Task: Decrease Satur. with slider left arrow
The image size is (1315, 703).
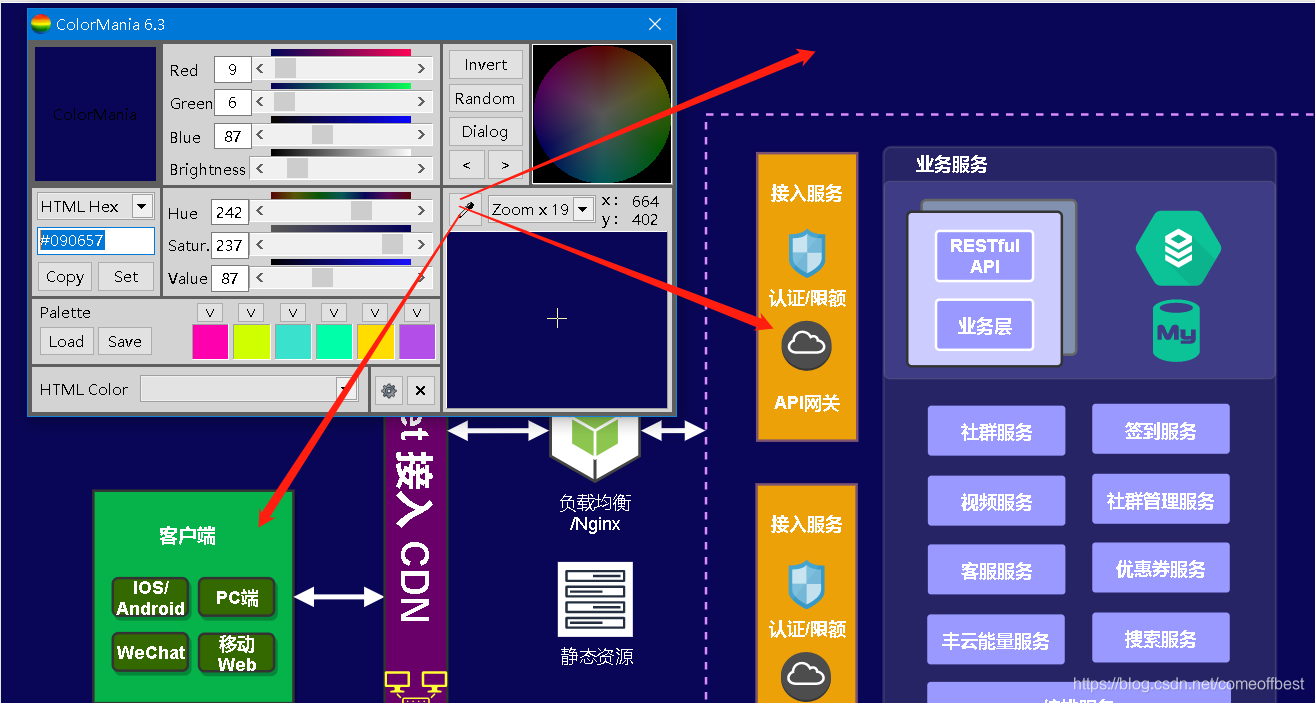Action: coord(261,244)
